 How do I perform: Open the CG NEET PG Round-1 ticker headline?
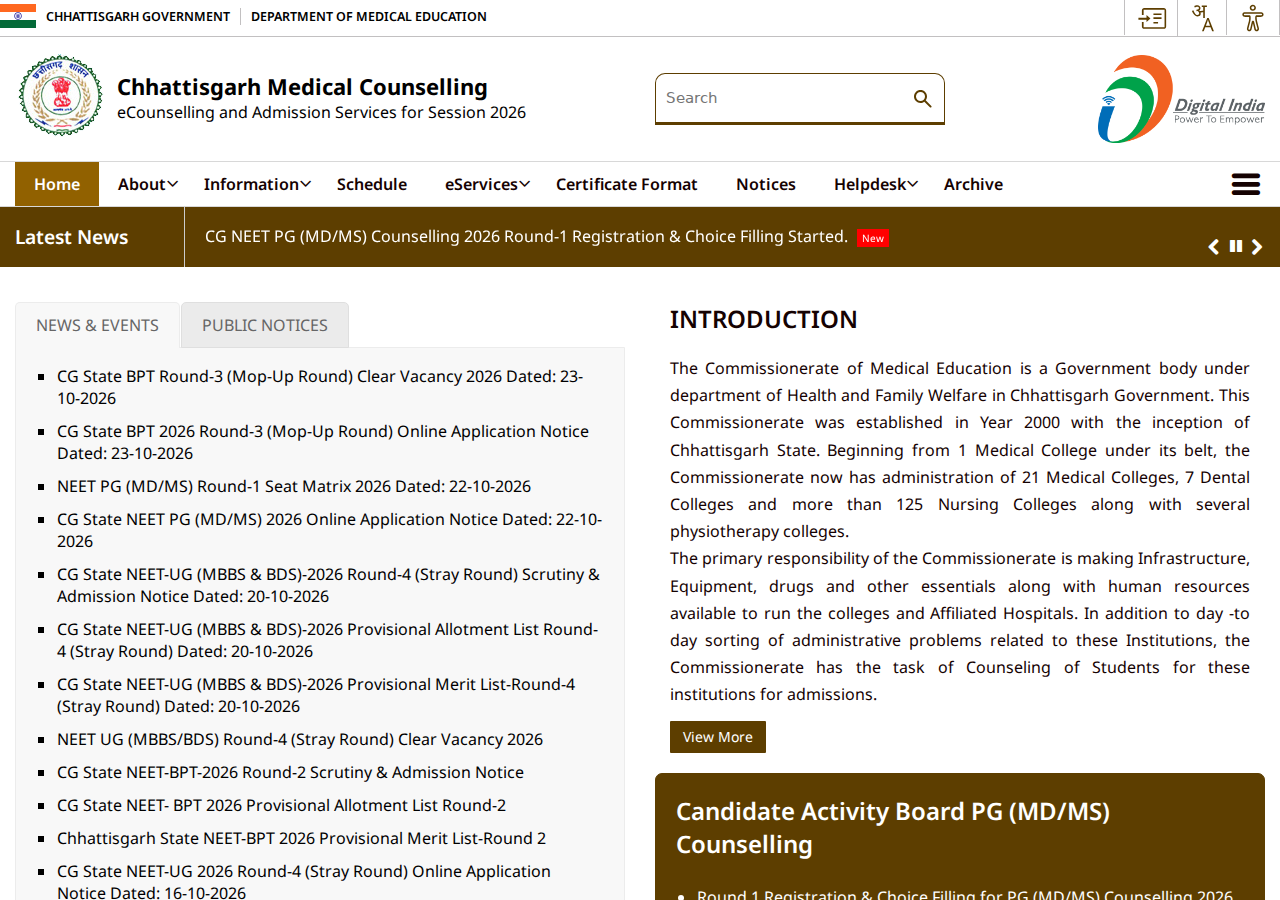tap(526, 237)
